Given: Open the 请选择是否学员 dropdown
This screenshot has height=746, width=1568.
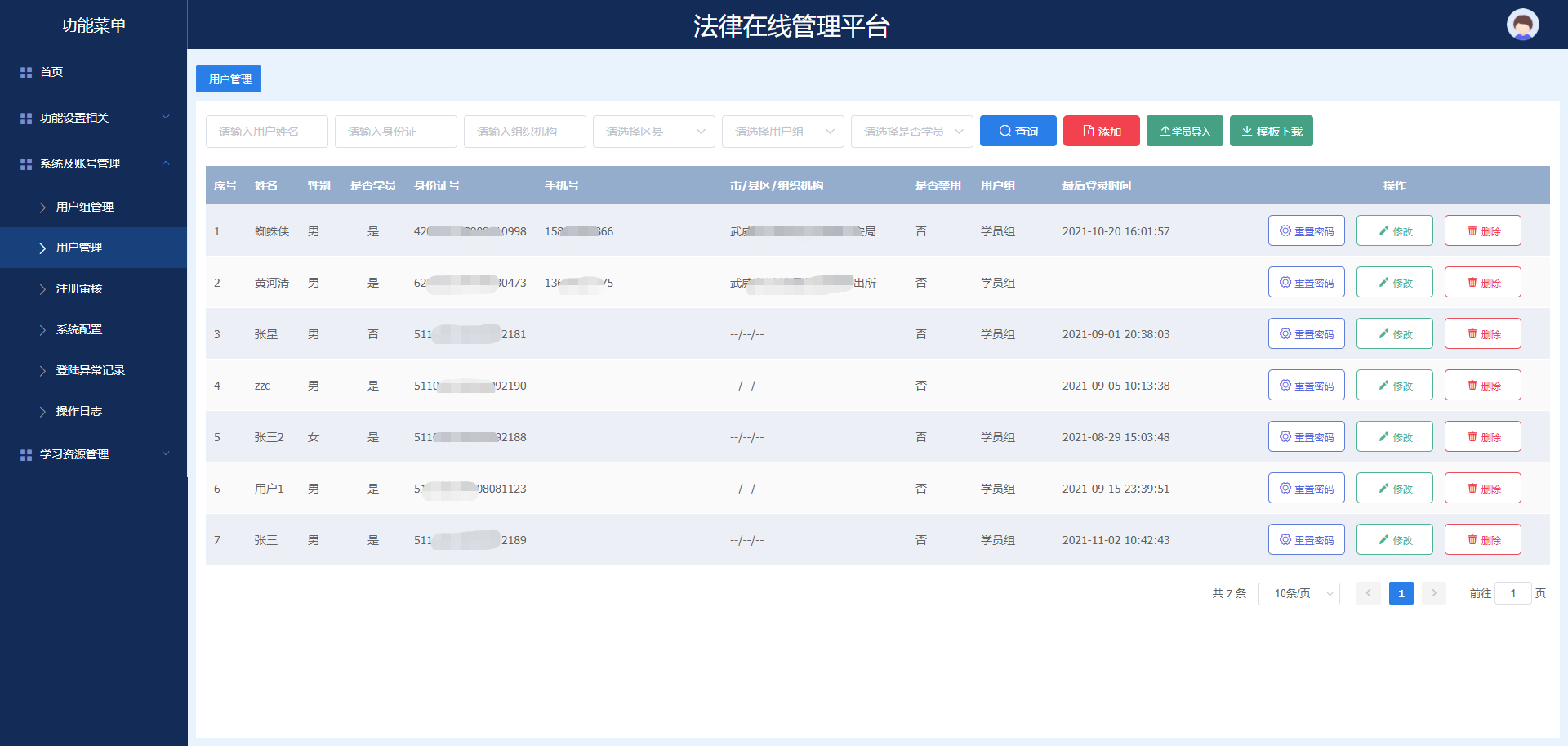Looking at the screenshot, I should click(x=912, y=132).
